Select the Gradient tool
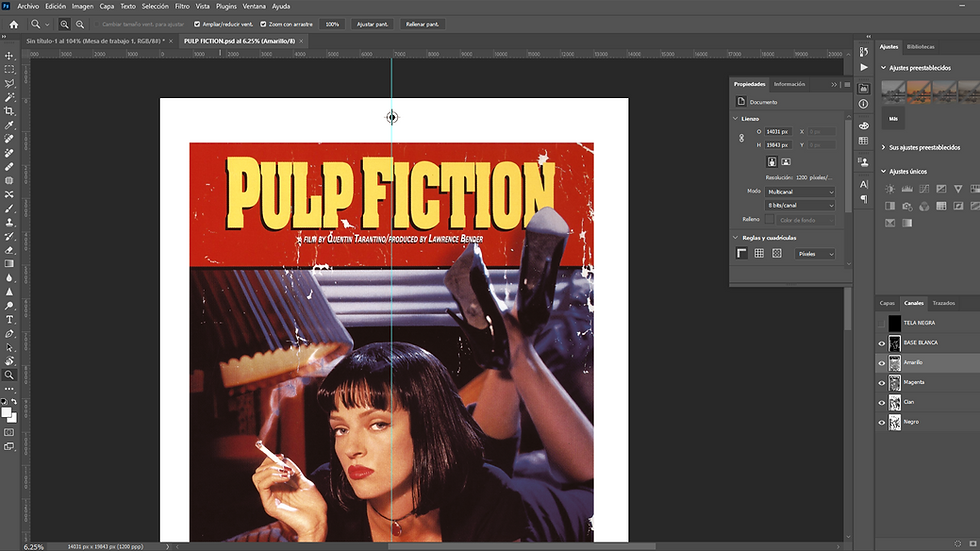Image resolution: width=980 pixels, height=551 pixels. tap(9, 264)
